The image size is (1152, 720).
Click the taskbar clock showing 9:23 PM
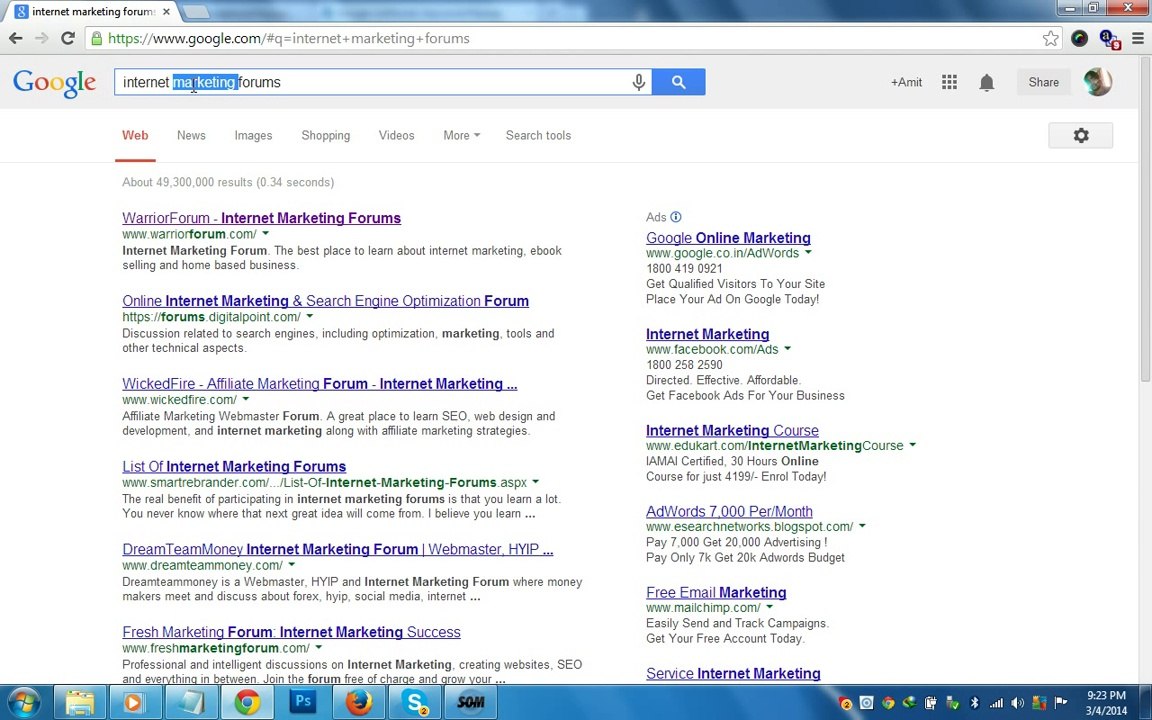coord(1106,703)
